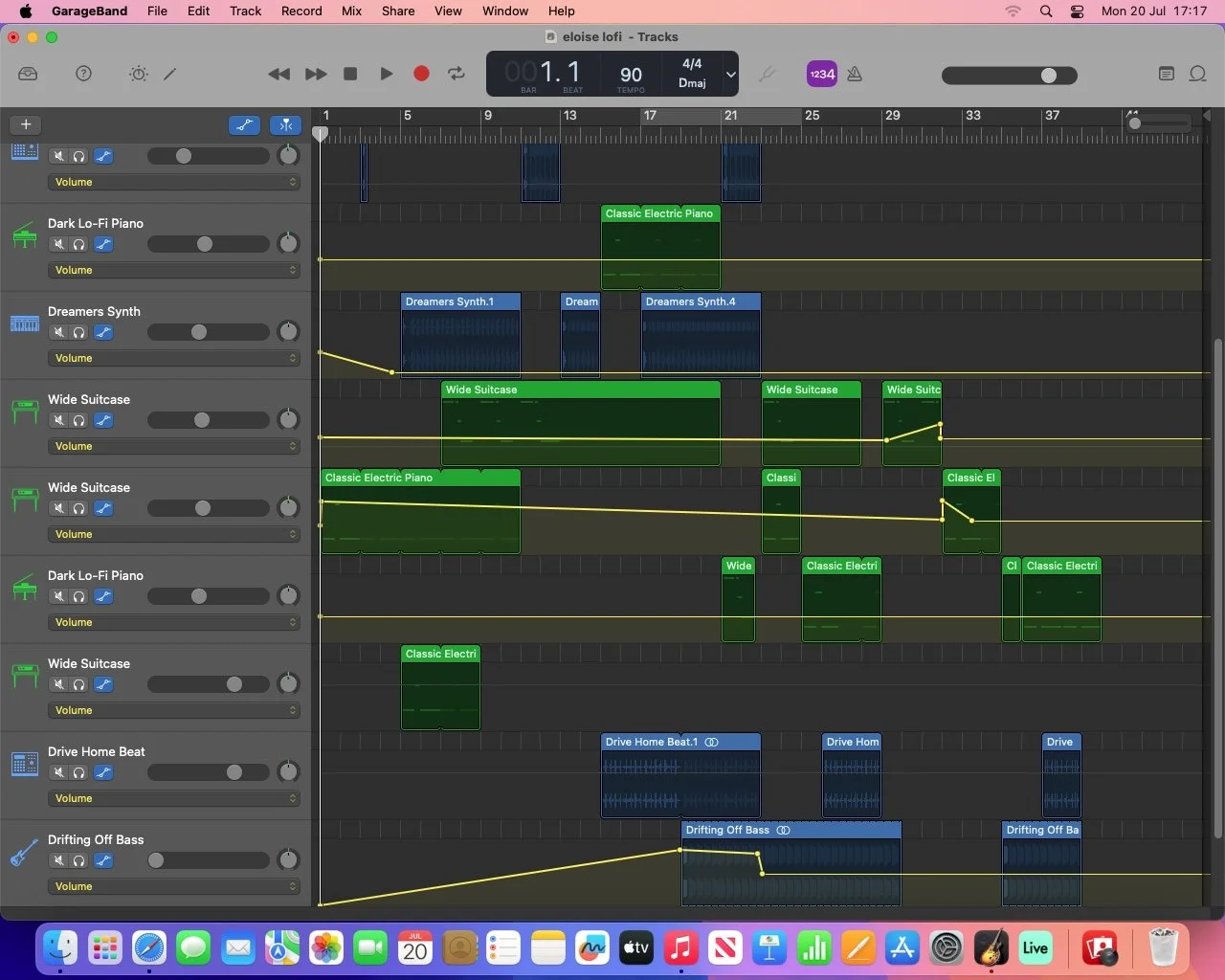Select the Drive Home Beat.1 region

pos(680,774)
